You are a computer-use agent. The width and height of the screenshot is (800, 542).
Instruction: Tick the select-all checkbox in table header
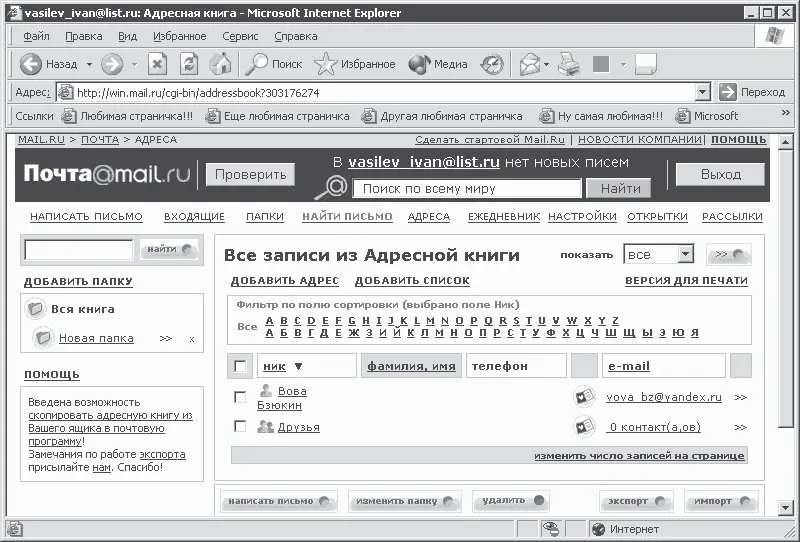pyautogui.click(x=240, y=366)
